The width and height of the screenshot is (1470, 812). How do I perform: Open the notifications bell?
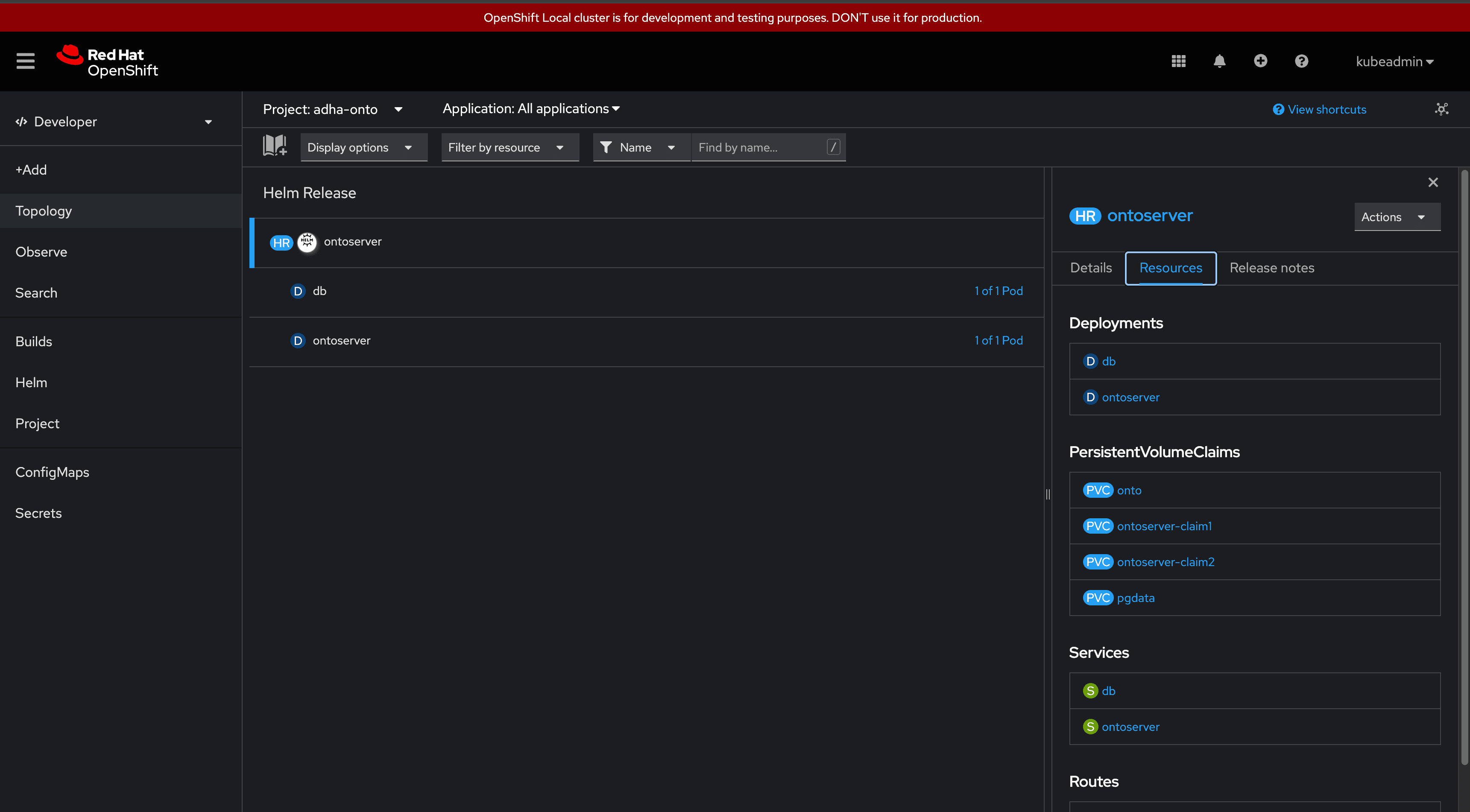pyautogui.click(x=1219, y=61)
